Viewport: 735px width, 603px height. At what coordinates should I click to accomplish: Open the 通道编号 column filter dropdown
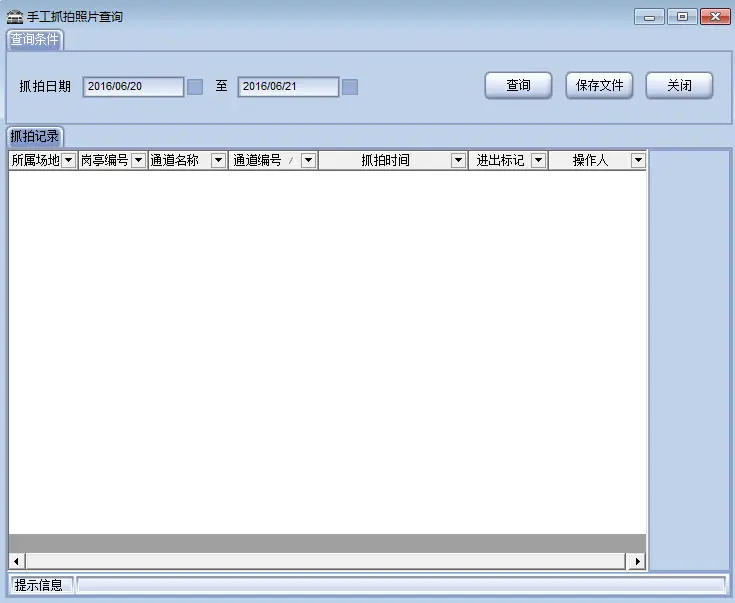(x=308, y=160)
